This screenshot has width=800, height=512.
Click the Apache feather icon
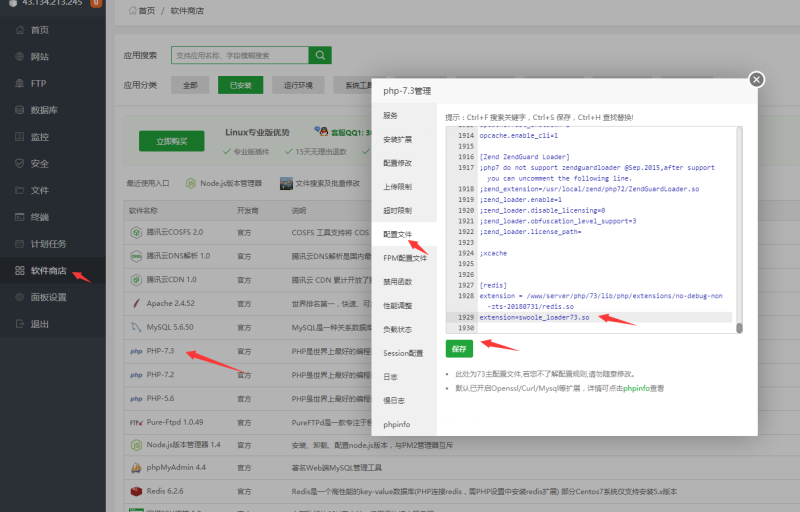pyautogui.click(x=136, y=303)
